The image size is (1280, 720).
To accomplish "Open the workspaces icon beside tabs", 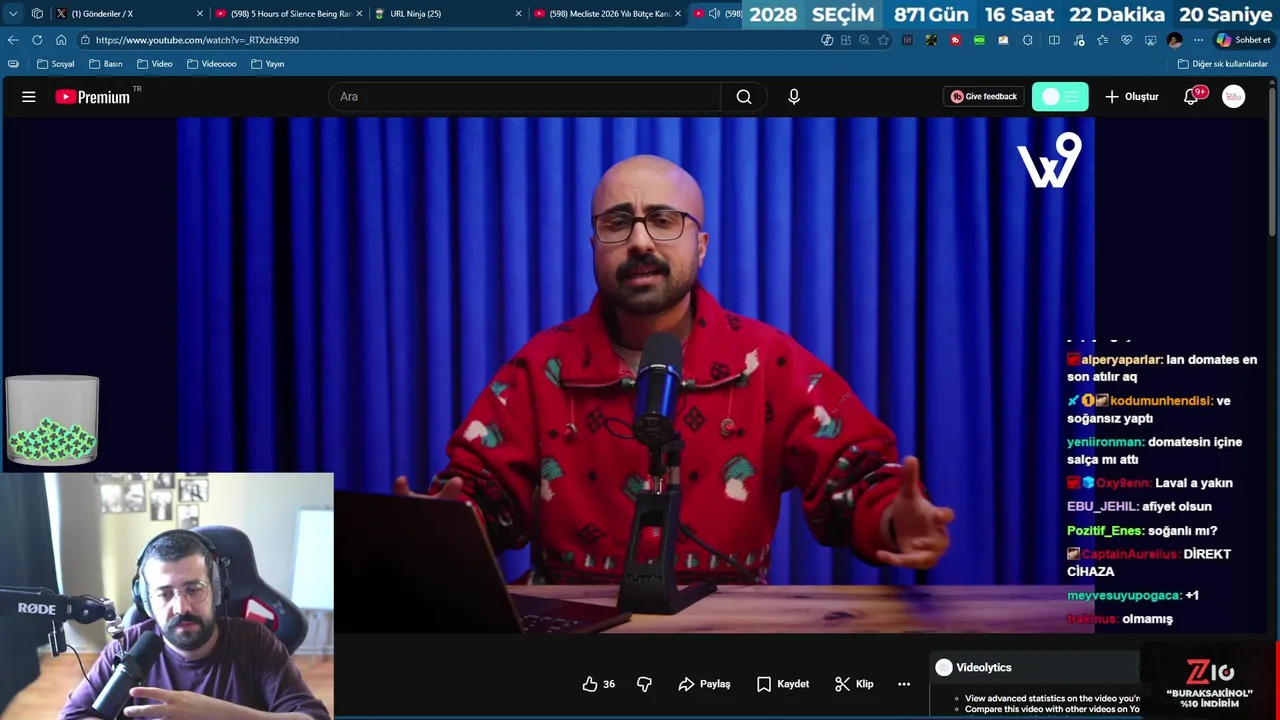I will pyautogui.click(x=37, y=14).
